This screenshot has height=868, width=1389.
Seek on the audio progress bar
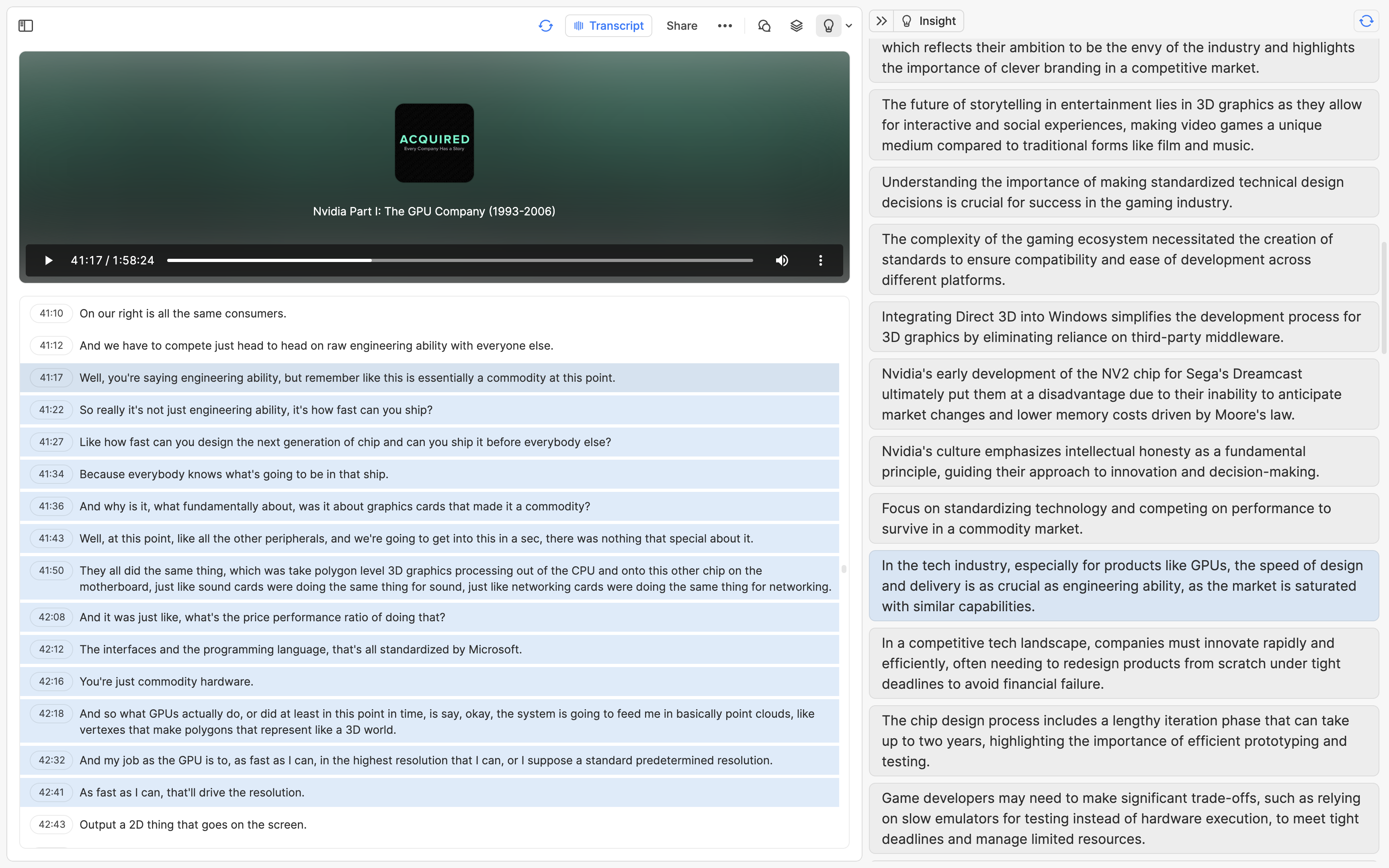[x=460, y=261]
